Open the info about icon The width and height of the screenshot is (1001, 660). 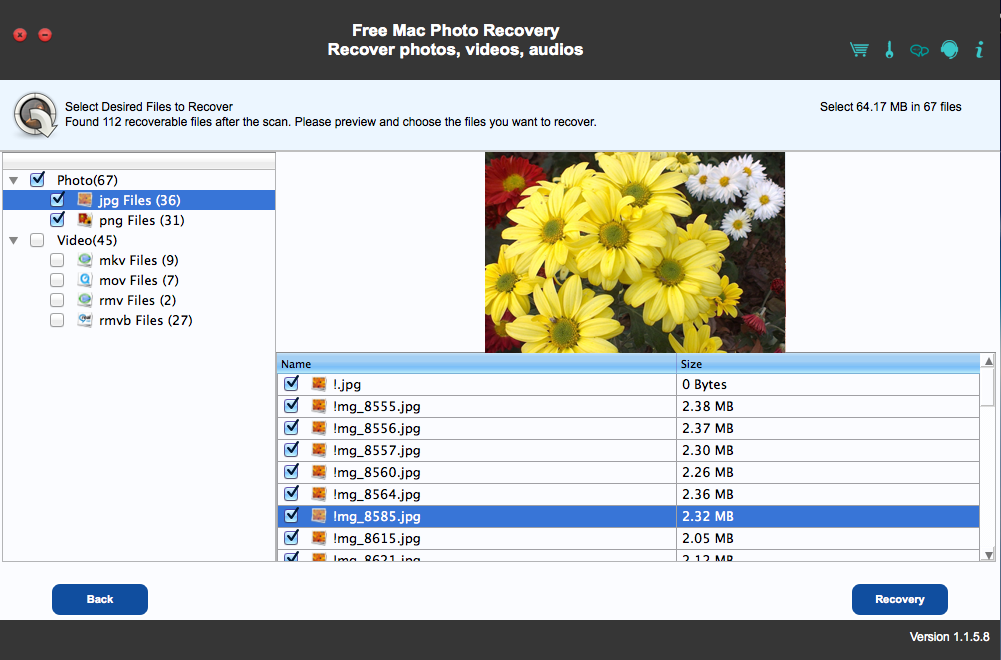click(979, 50)
